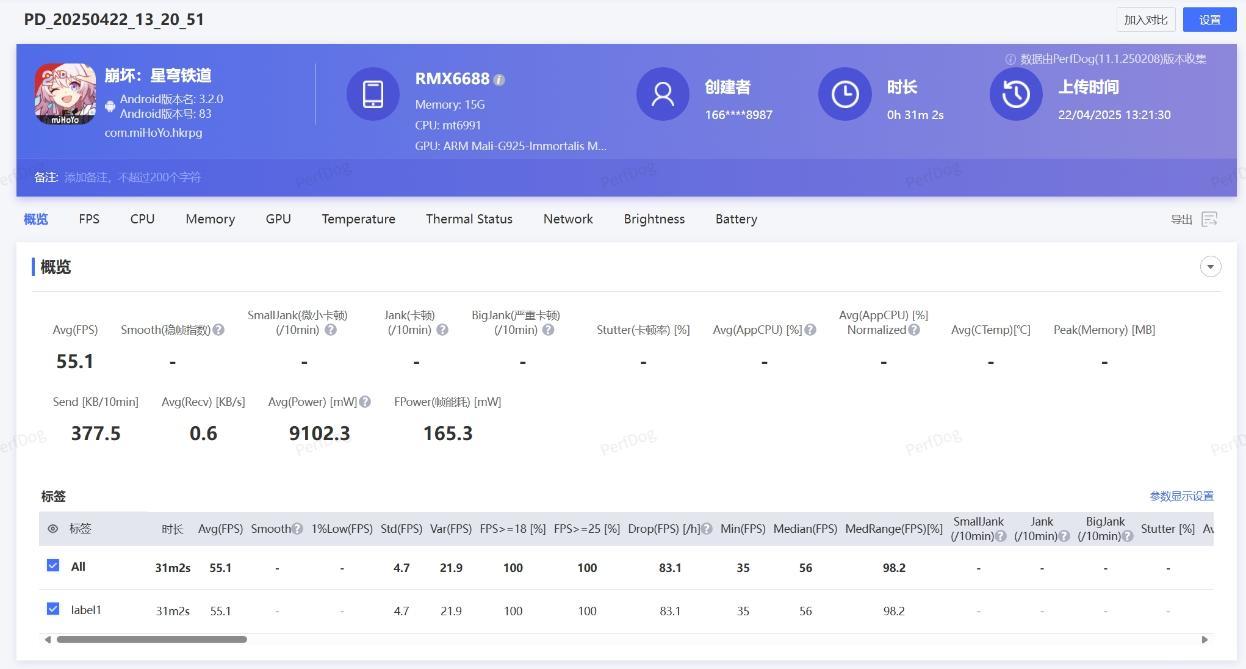Viewport: 1246px width, 669px height.
Task: Click the blue 设置 button
Action: [x=1210, y=20]
